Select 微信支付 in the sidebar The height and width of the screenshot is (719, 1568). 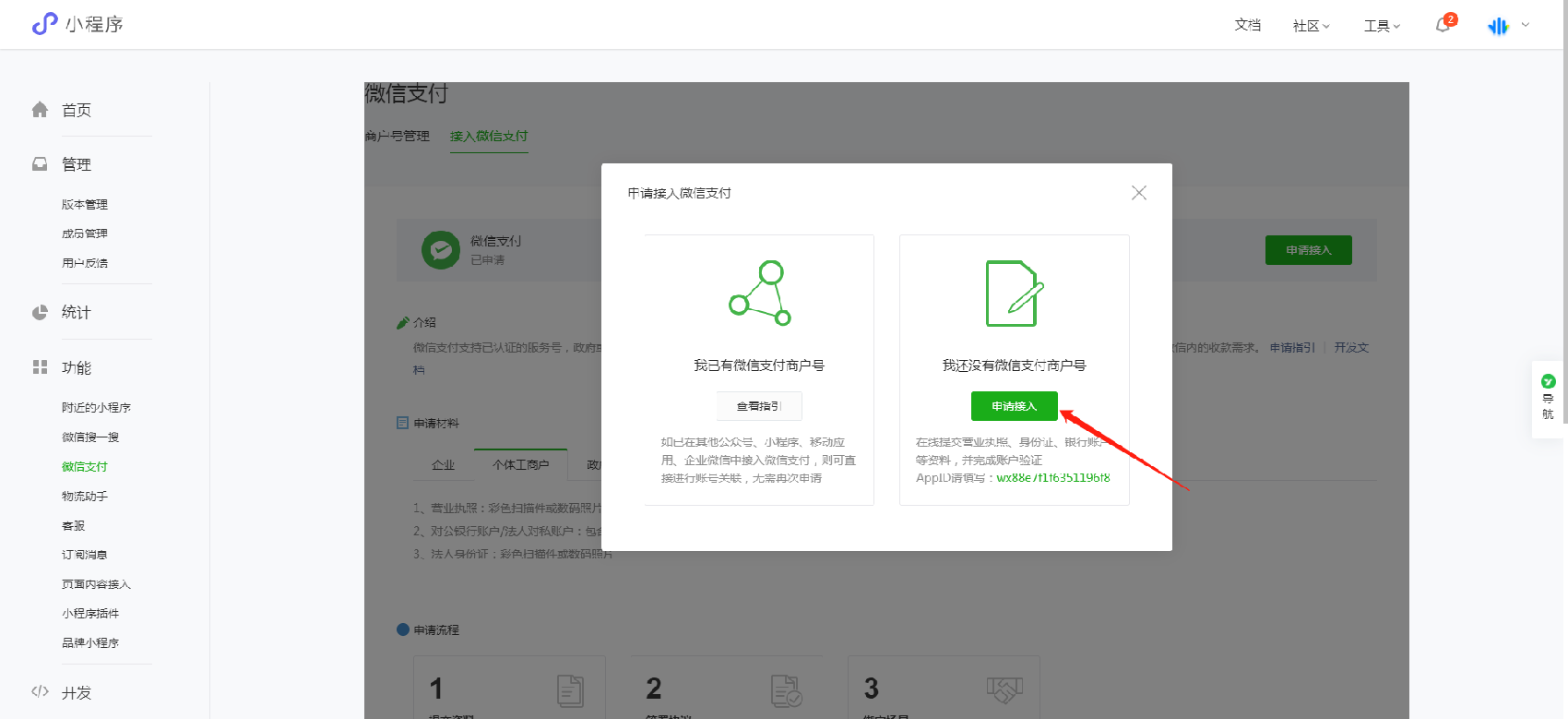click(x=85, y=467)
